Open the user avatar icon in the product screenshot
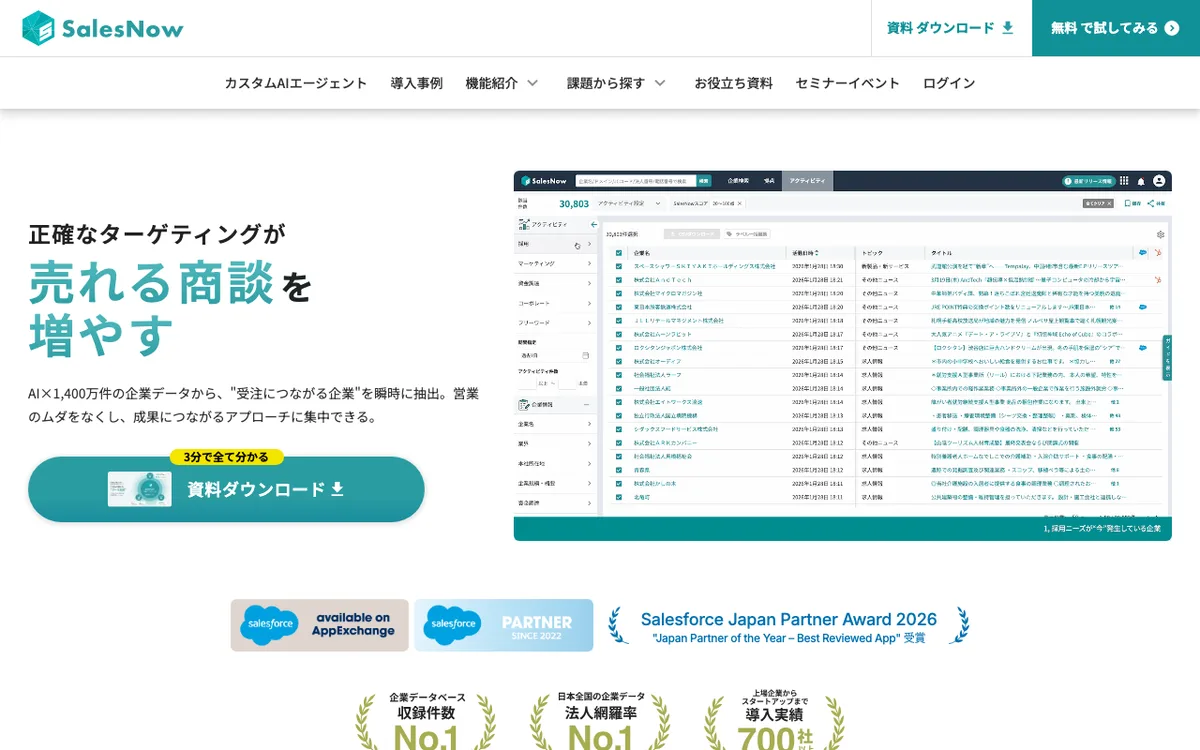 click(x=1159, y=181)
